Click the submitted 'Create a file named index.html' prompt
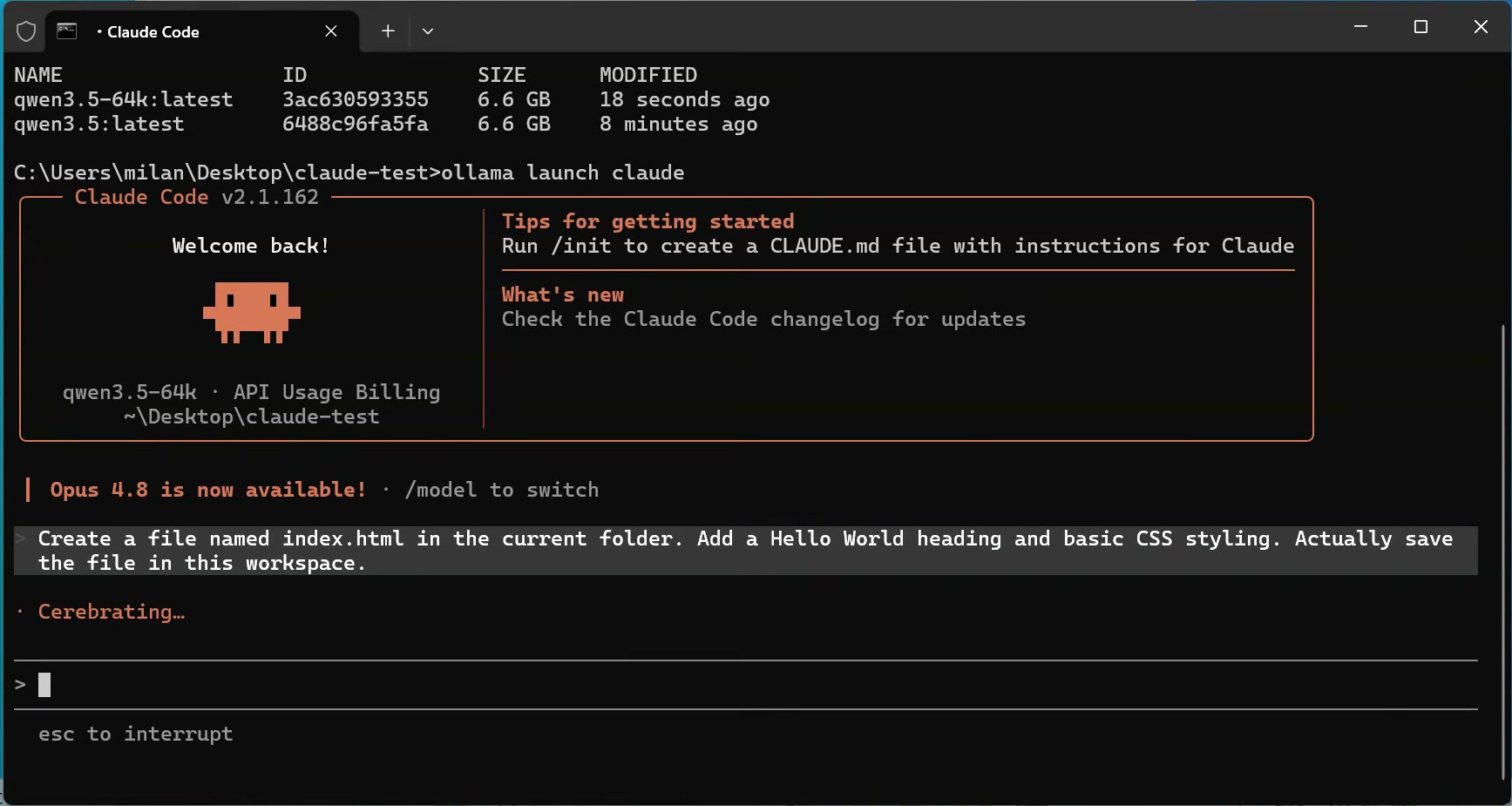This screenshot has height=806, width=1512. click(746, 551)
